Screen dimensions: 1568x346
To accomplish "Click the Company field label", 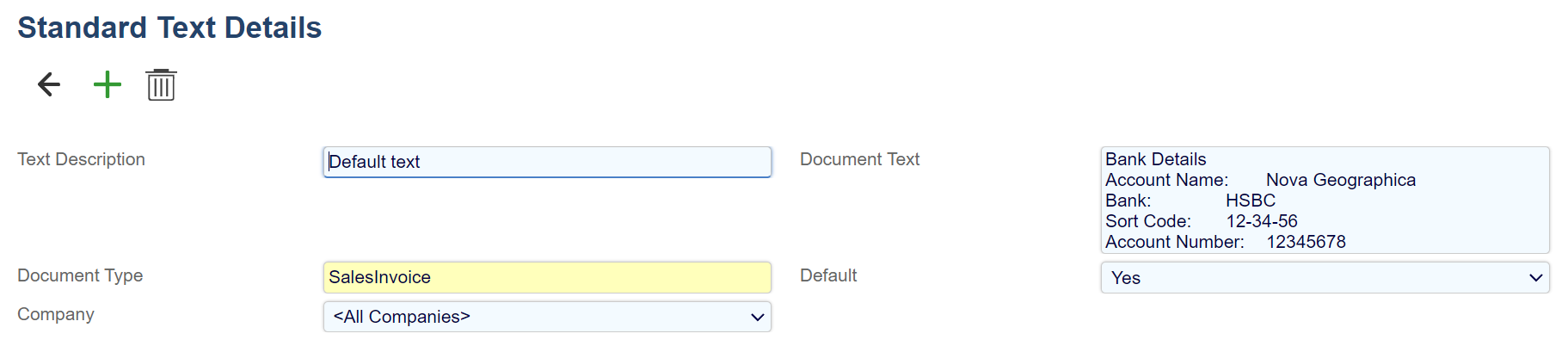I will [56, 314].
